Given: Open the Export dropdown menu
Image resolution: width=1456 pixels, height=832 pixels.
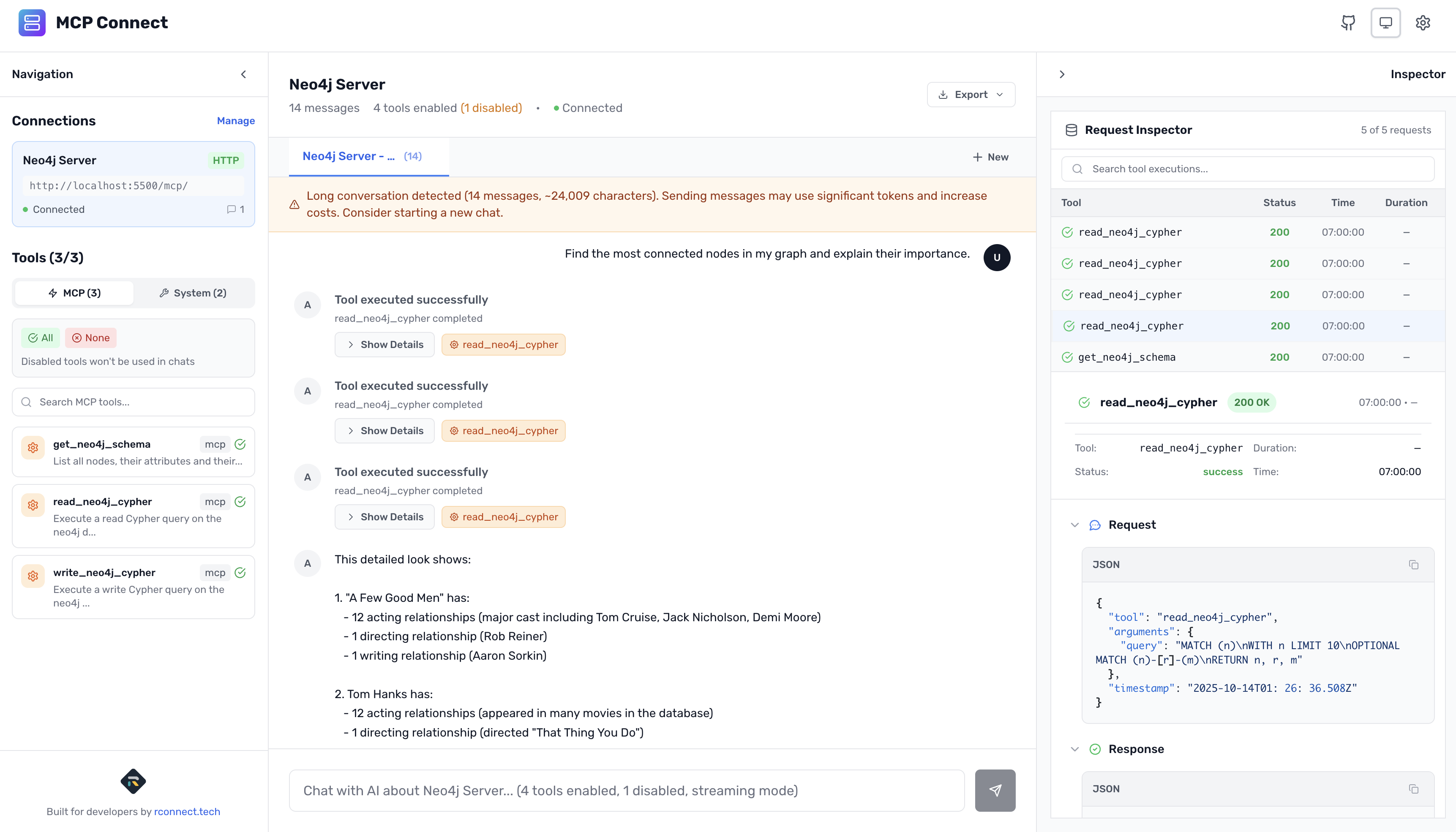Looking at the screenshot, I should pyautogui.click(x=970, y=94).
